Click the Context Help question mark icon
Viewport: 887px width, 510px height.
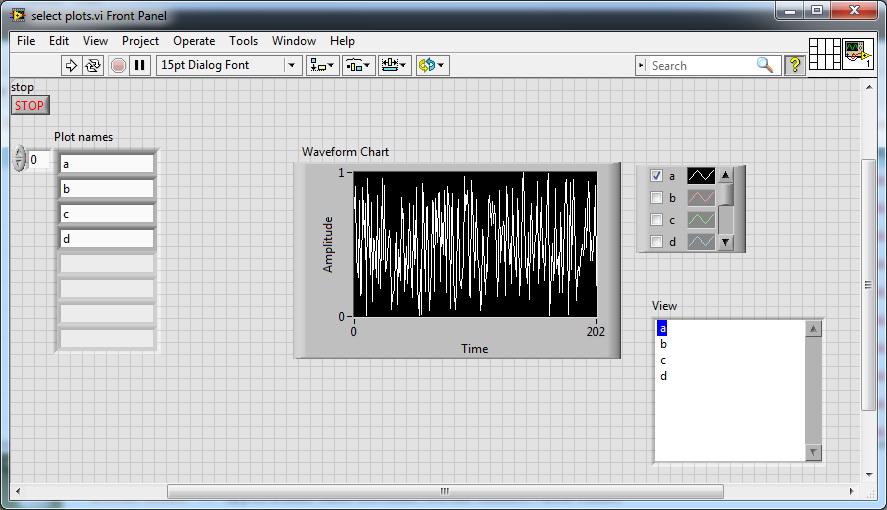pyautogui.click(x=795, y=65)
